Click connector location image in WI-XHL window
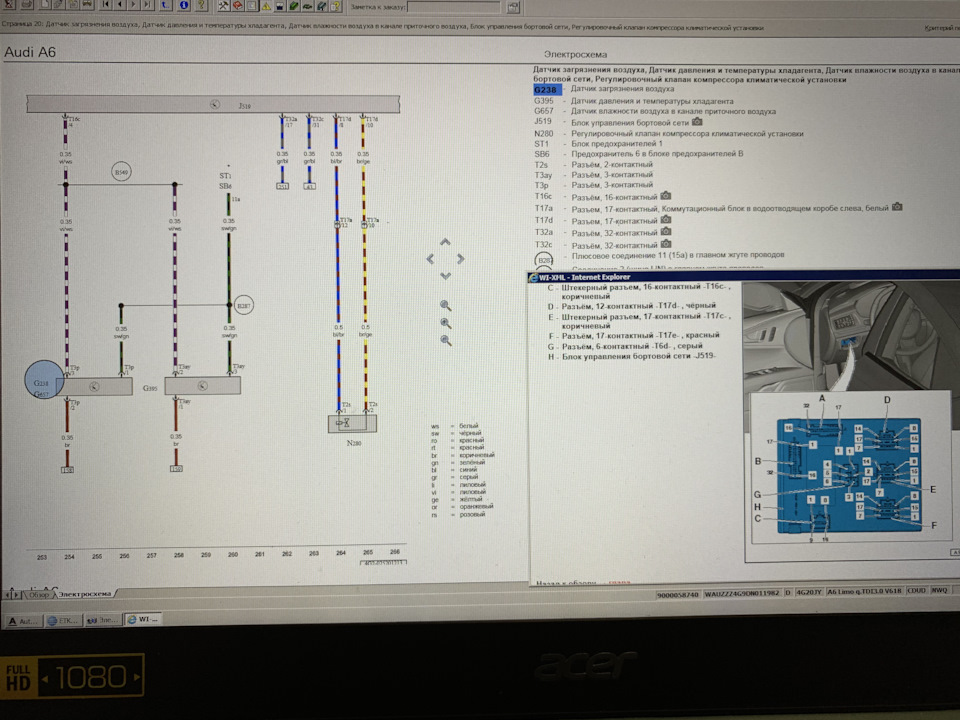 click(850, 421)
